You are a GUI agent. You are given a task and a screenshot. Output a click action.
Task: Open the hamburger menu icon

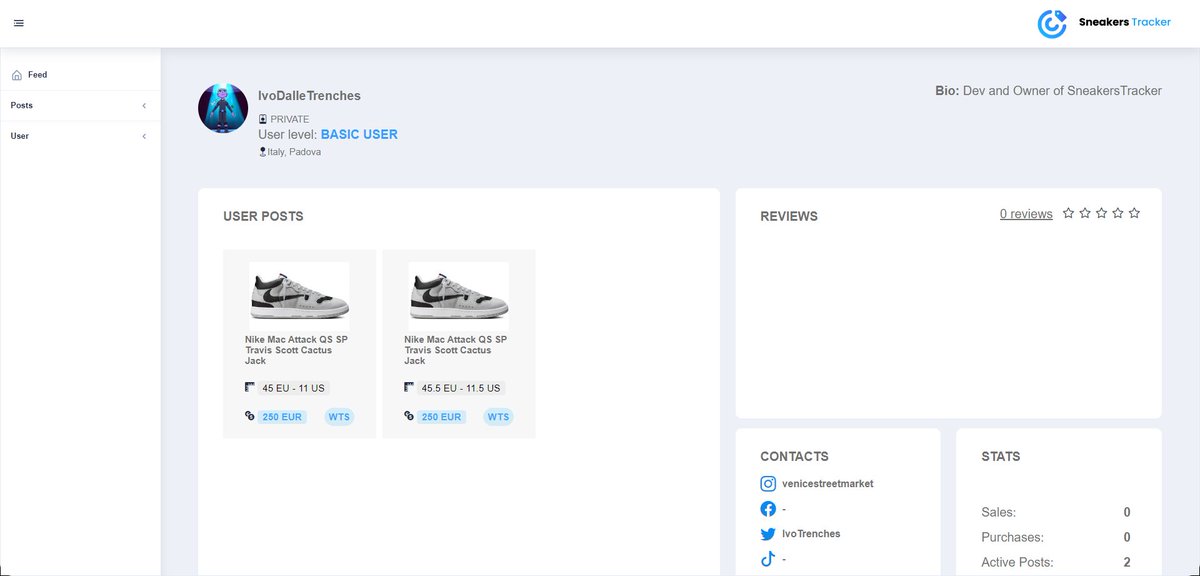pos(19,23)
